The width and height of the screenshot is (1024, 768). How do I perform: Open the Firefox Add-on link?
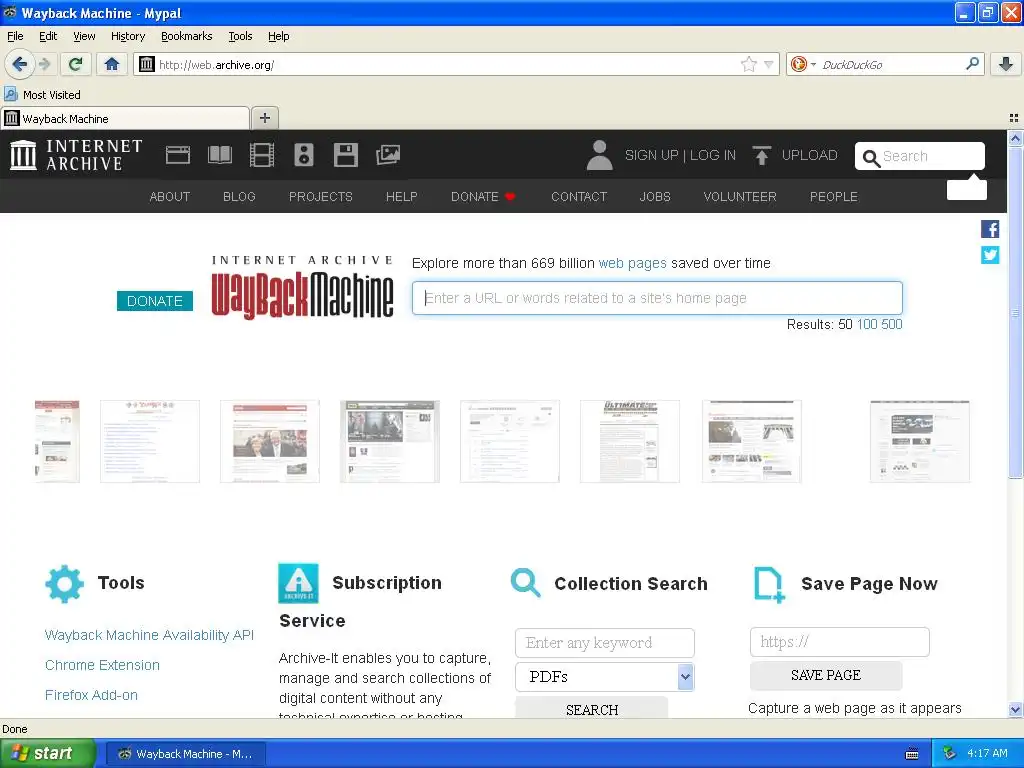point(91,695)
